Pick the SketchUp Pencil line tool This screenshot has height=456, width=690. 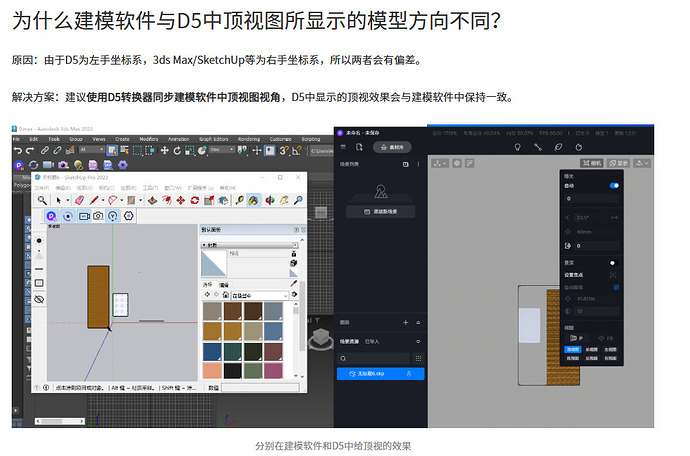click(x=94, y=200)
